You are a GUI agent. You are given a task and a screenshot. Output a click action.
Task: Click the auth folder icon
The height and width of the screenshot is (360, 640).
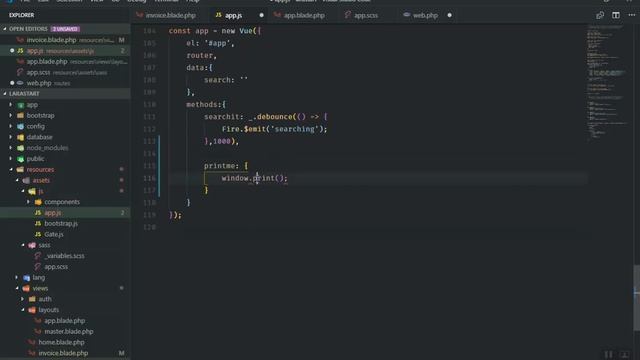point(32,299)
